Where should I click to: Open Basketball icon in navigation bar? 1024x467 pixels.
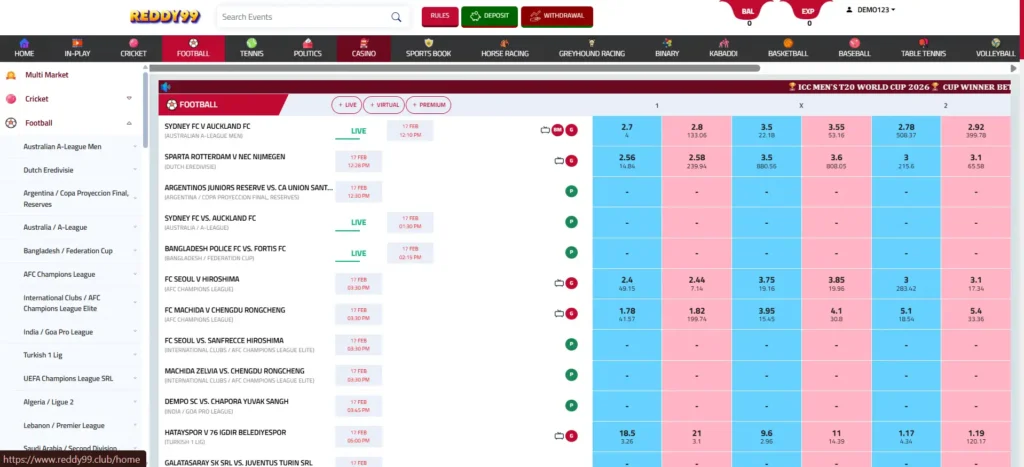click(x=788, y=43)
